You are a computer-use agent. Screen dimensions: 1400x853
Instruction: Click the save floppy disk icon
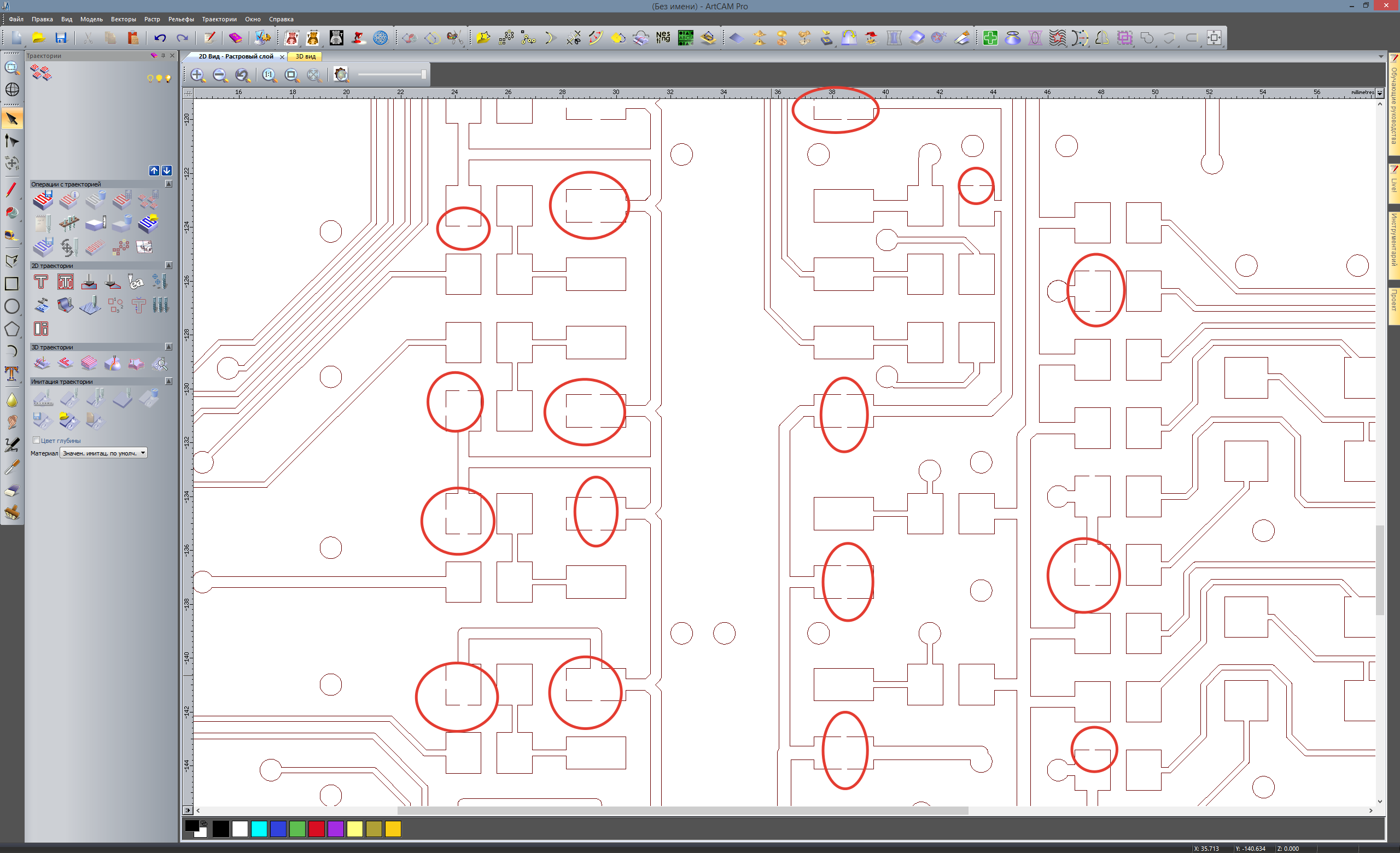point(61,38)
